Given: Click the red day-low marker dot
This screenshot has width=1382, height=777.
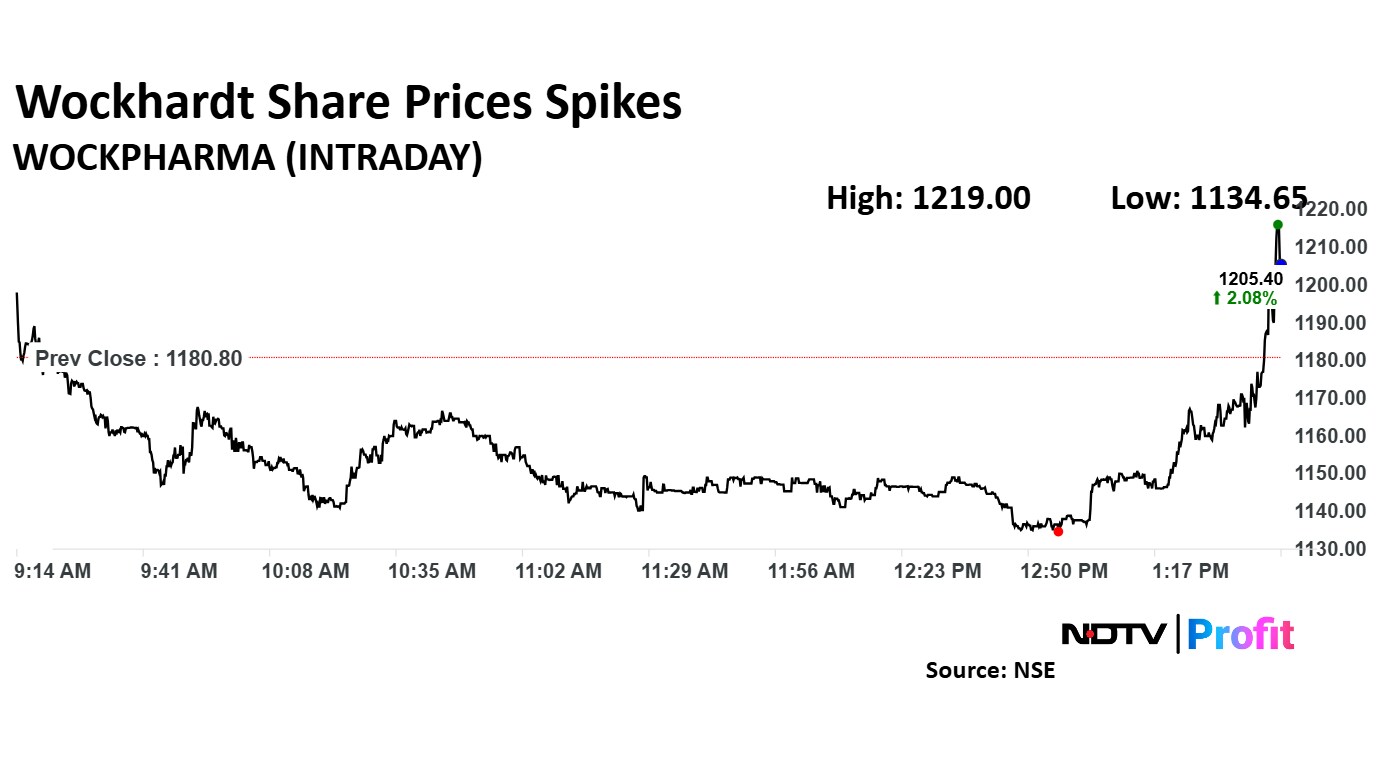Looking at the screenshot, I should click(1058, 531).
